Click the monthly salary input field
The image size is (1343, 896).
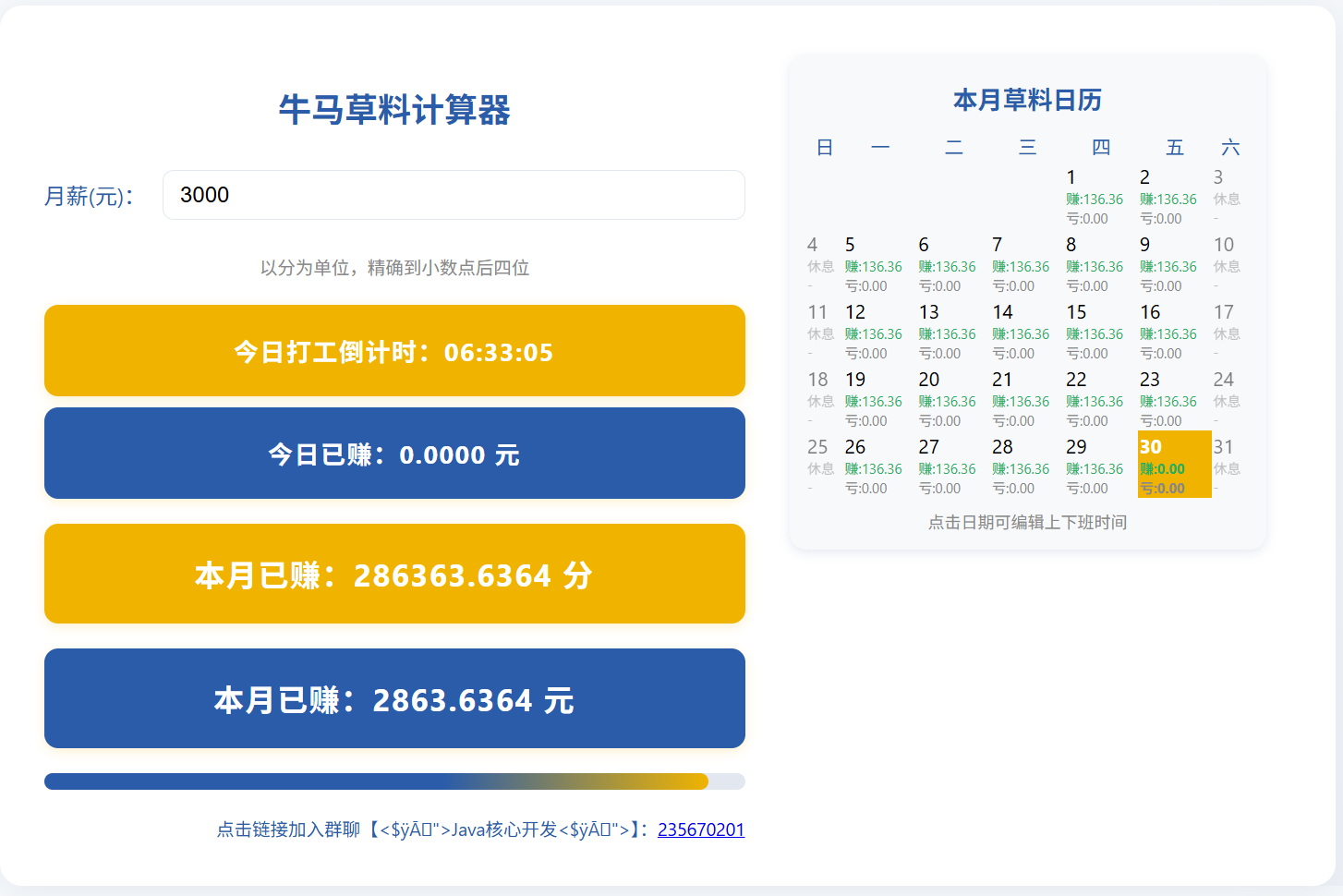pos(453,195)
